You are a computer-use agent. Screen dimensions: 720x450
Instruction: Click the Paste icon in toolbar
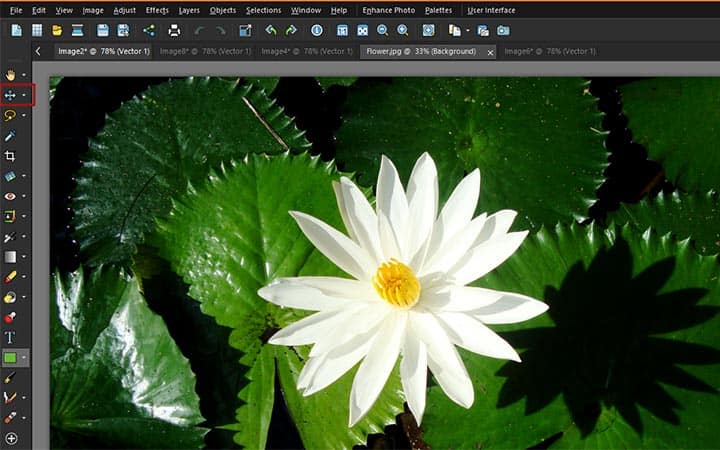tap(454, 31)
